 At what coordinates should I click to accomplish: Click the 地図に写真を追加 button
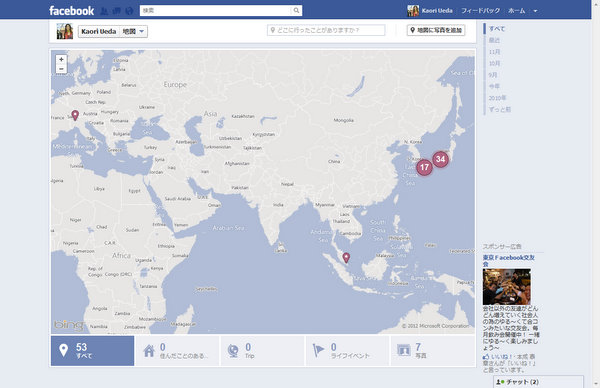tap(436, 30)
